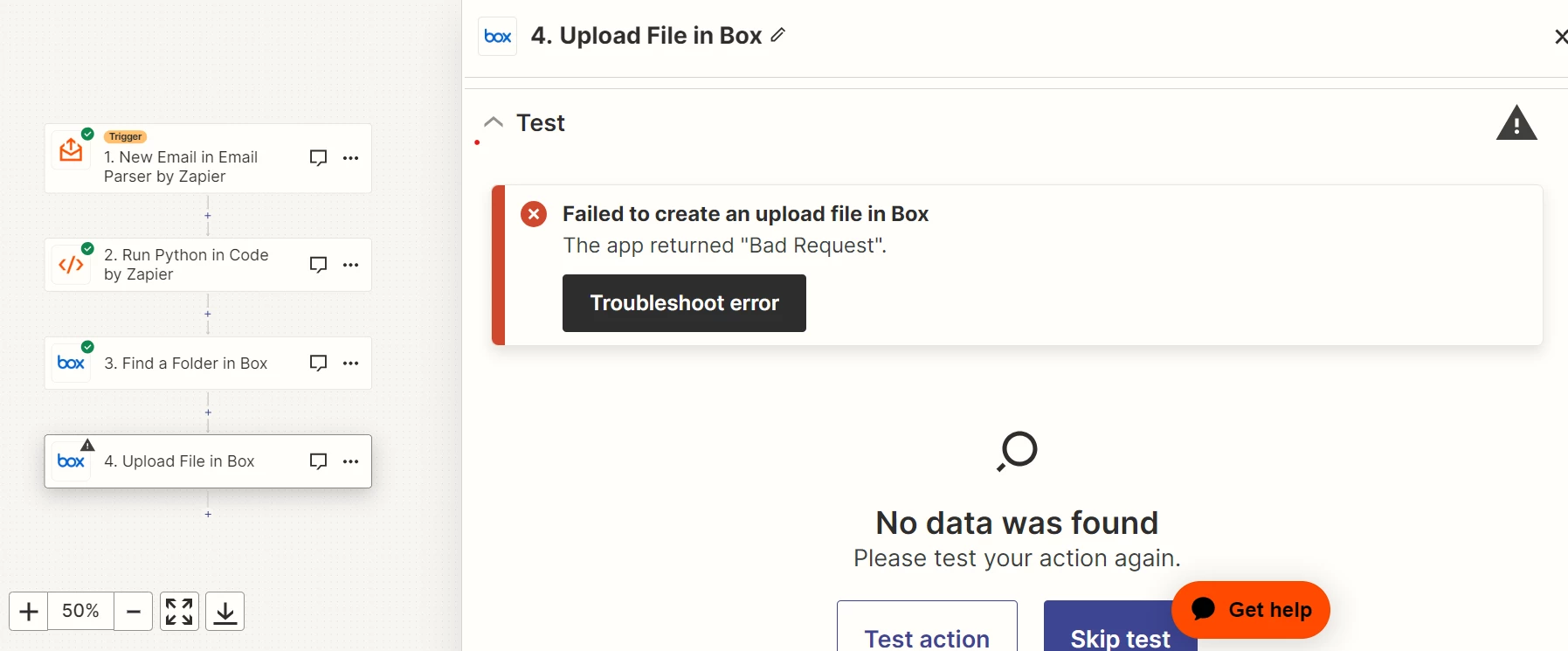Click 'The app returned Bad Request' text

tap(724, 246)
